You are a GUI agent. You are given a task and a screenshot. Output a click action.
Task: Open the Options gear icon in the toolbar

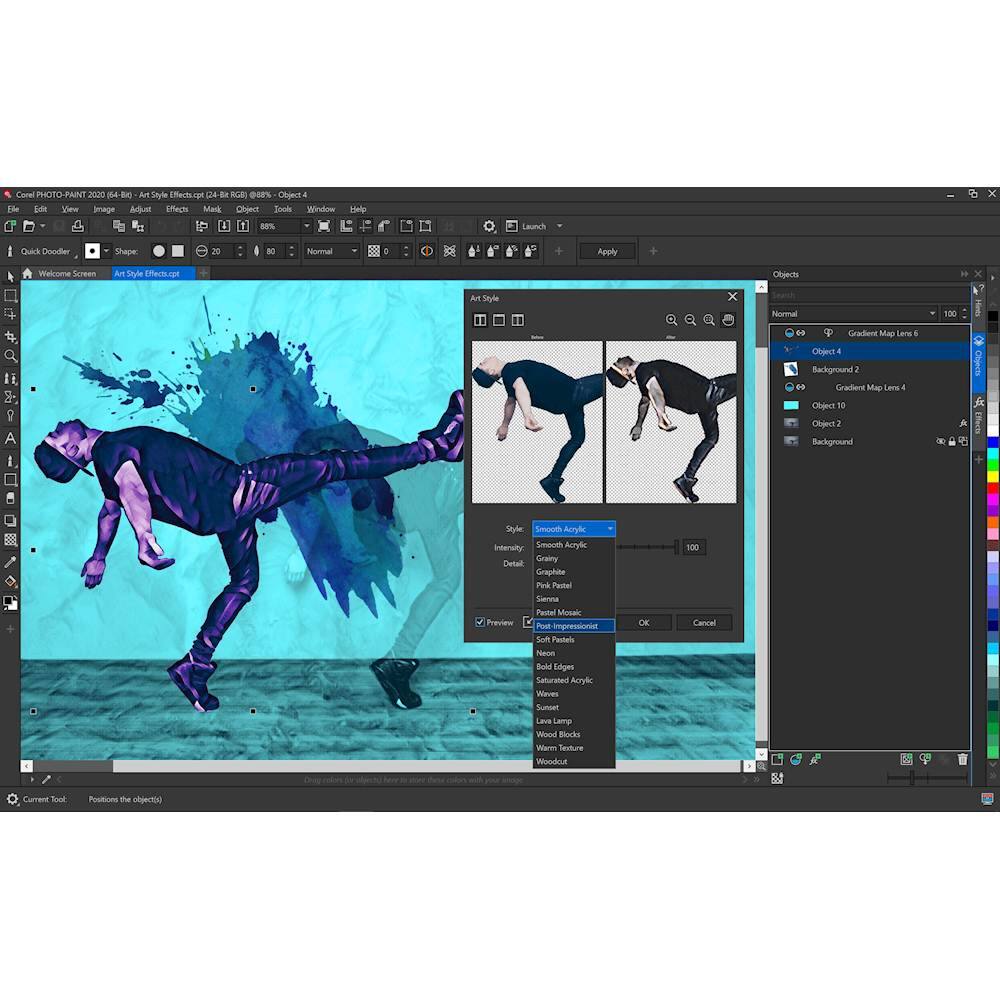[489, 226]
